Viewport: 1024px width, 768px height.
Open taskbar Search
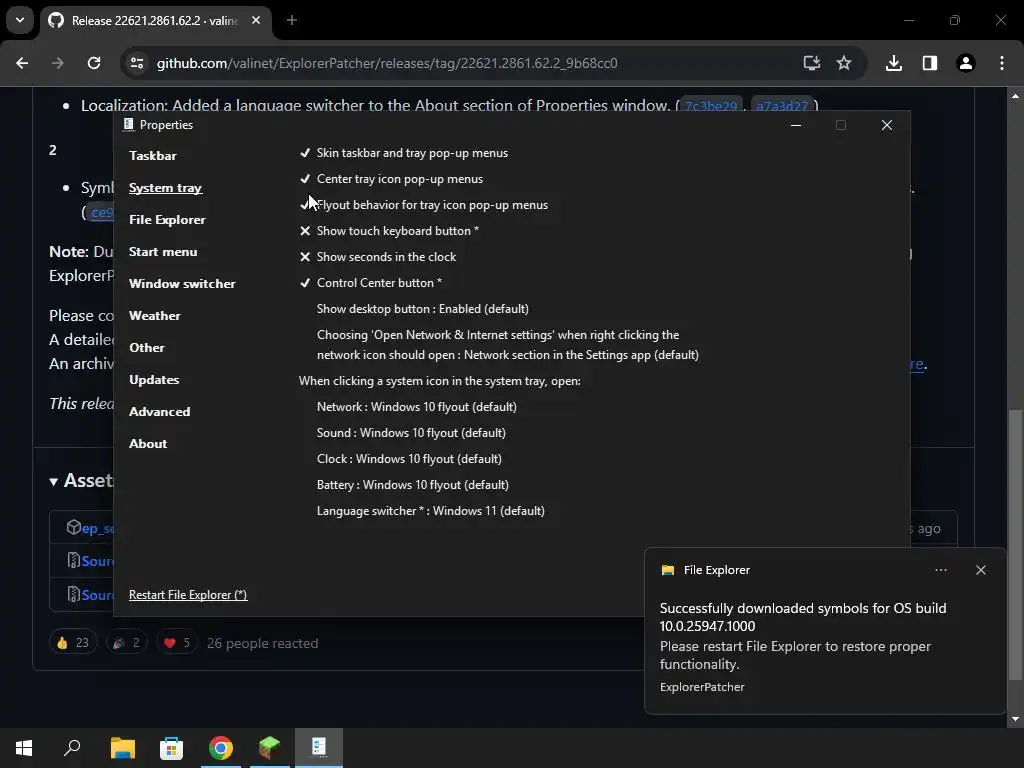click(x=72, y=748)
